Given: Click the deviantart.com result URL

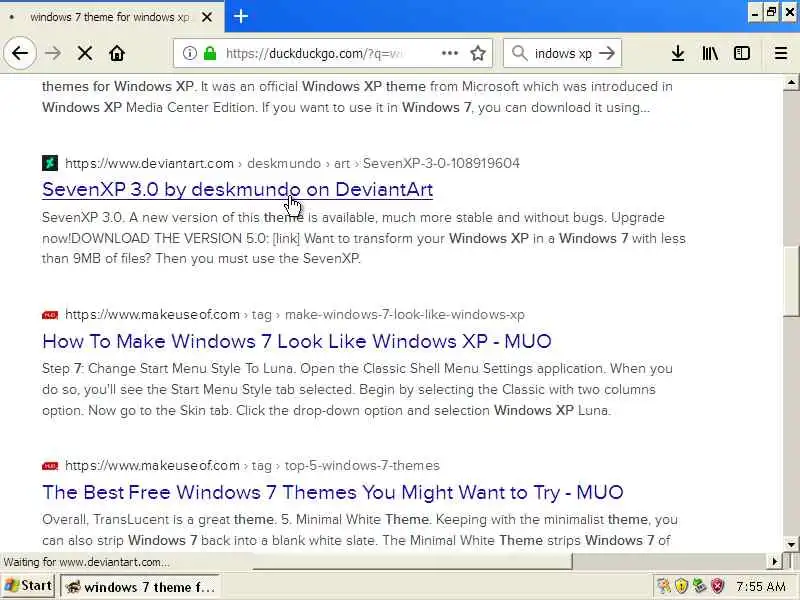Looking at the screenshot, I should tap(292, 163).
